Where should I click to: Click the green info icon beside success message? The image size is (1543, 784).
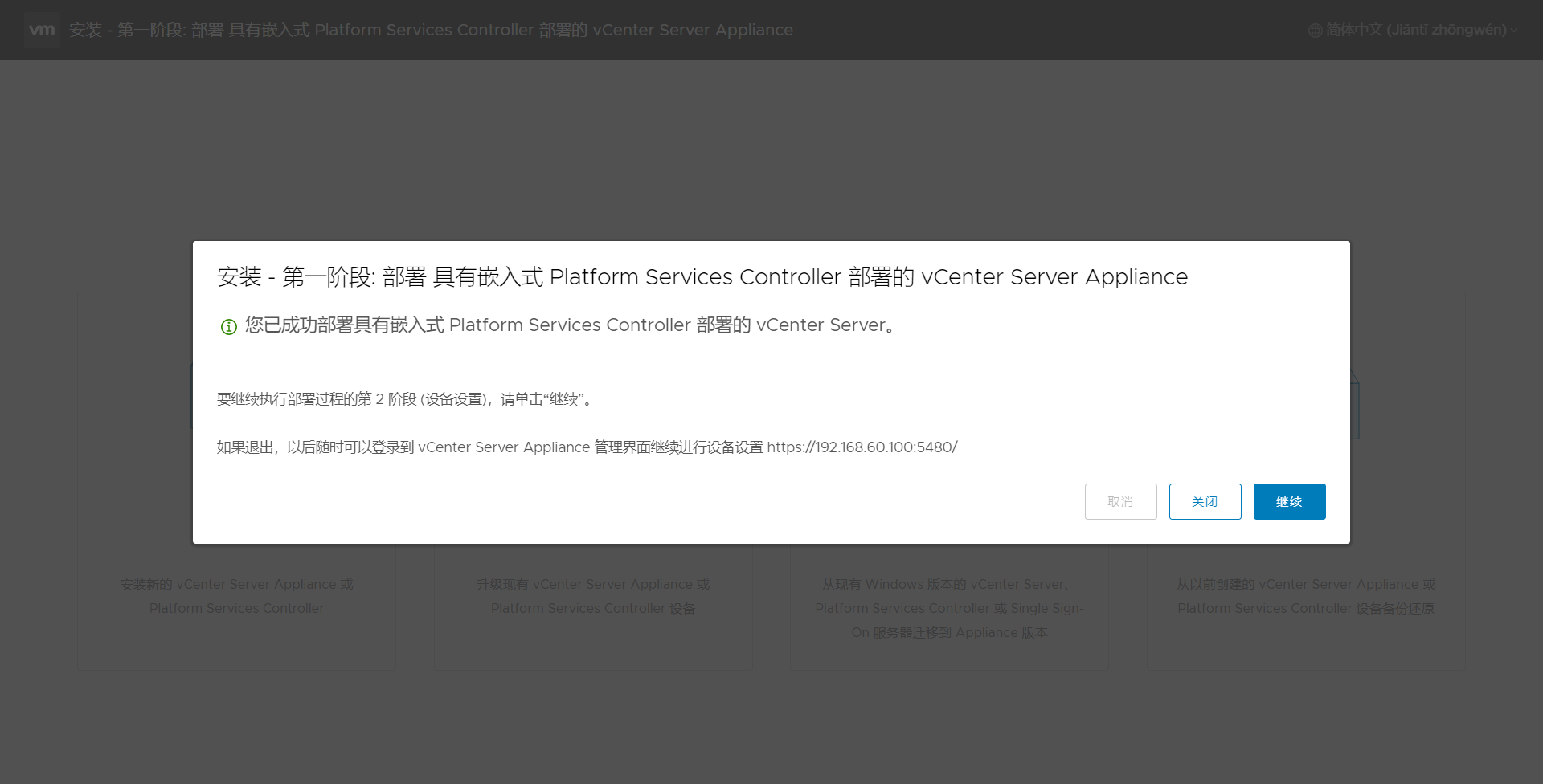[229, 326]
